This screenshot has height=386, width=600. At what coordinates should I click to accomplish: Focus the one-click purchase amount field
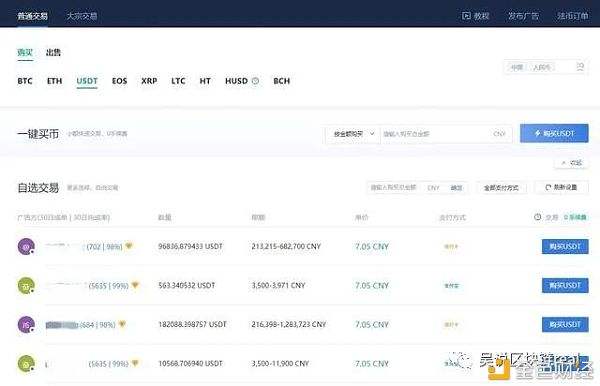coord(446,134)
